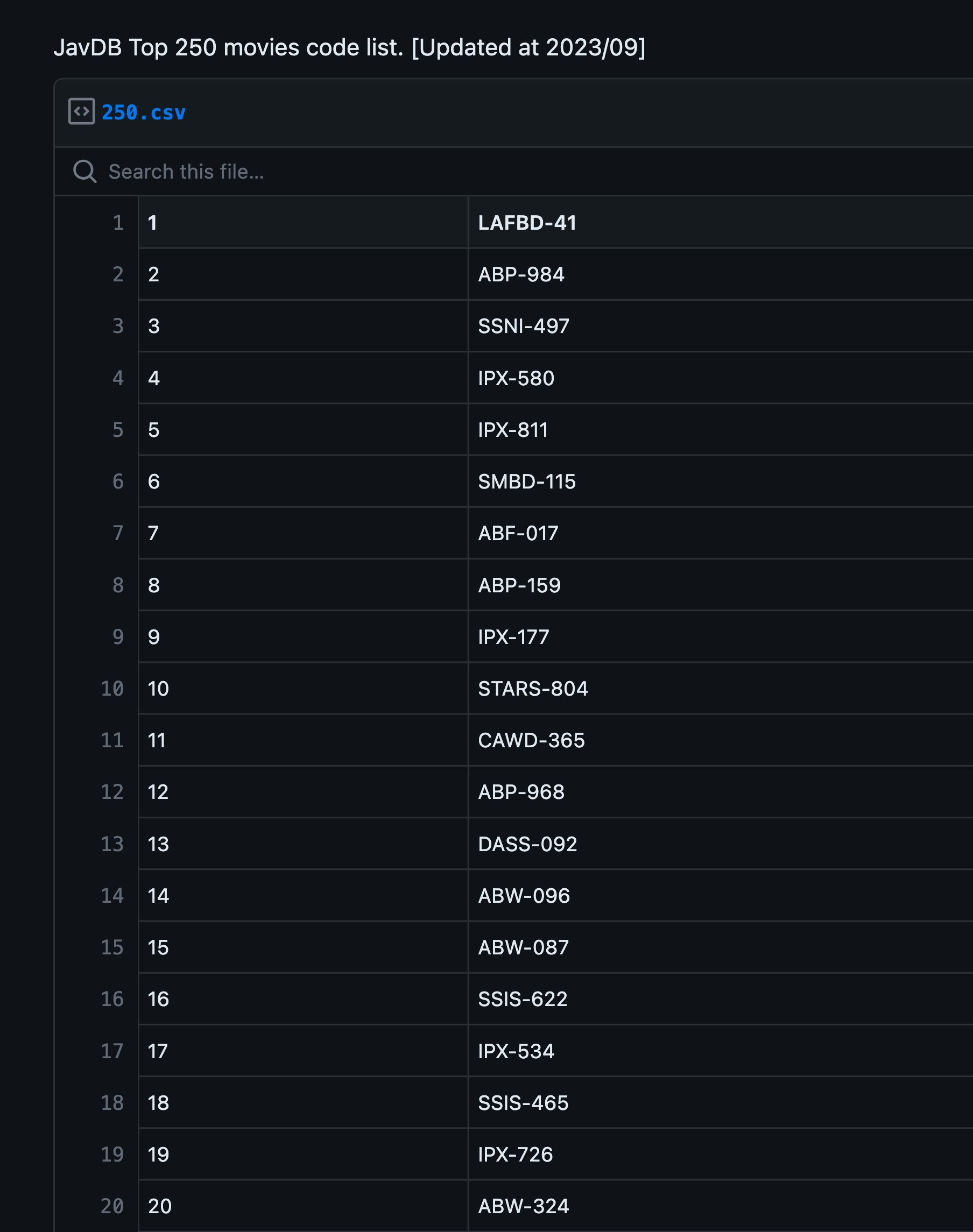Click the code file icon beside 250.csv
Image resolution: width=973 pixels, height=1232 pixels.
pos(81,112)
